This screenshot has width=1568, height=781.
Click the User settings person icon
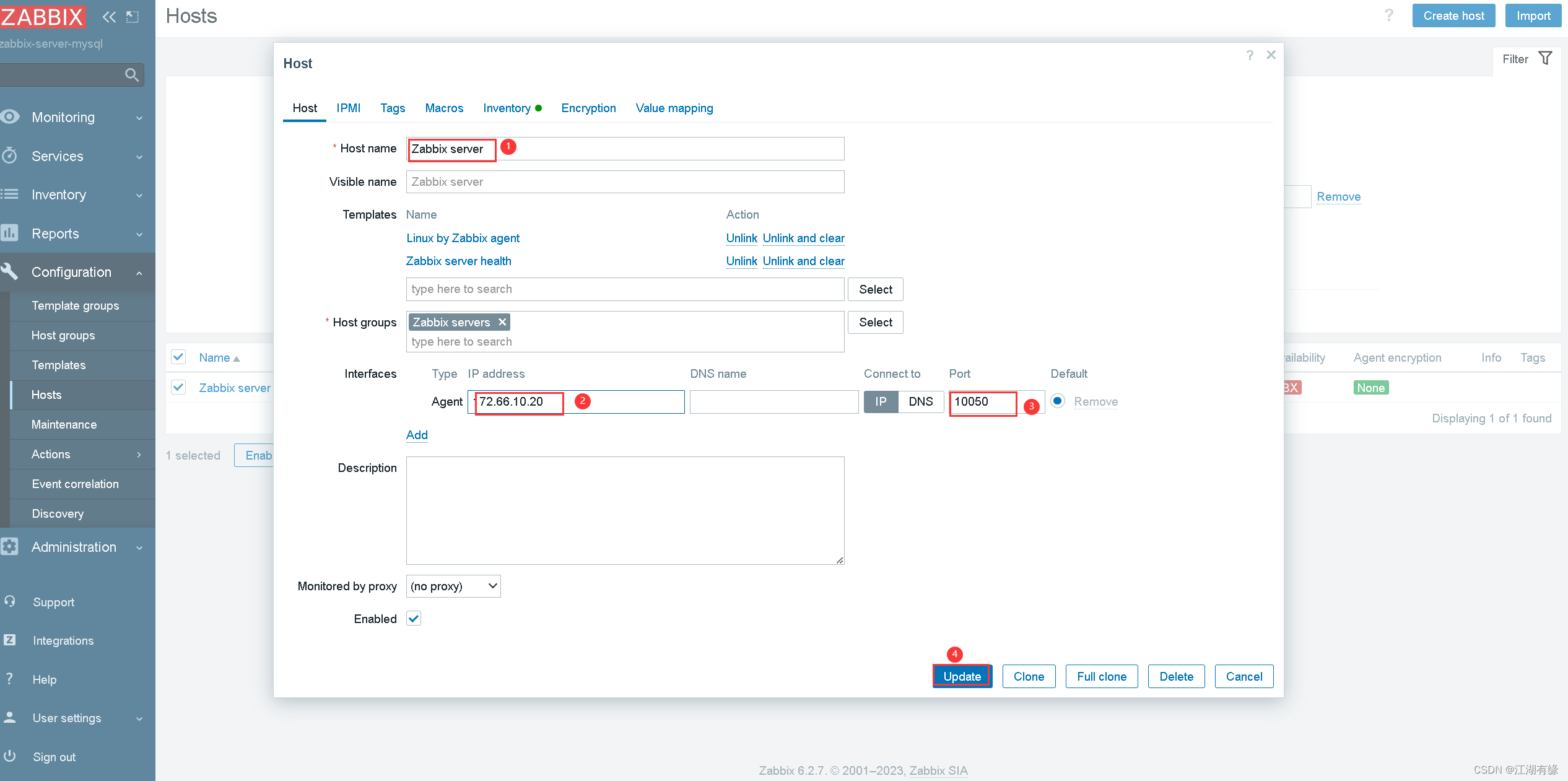click(x=10, y=717)
